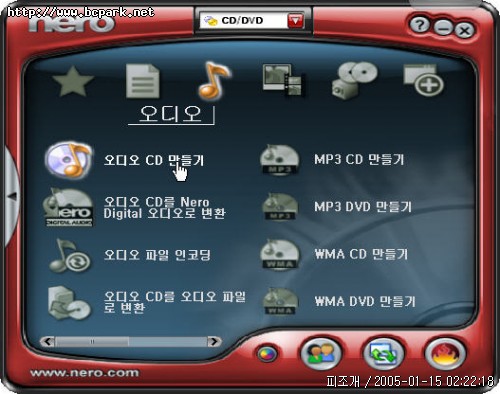Minimize the Nero StartSmart window
The height and width of the screenshot is (394, 500).
[x=444, y=28]
